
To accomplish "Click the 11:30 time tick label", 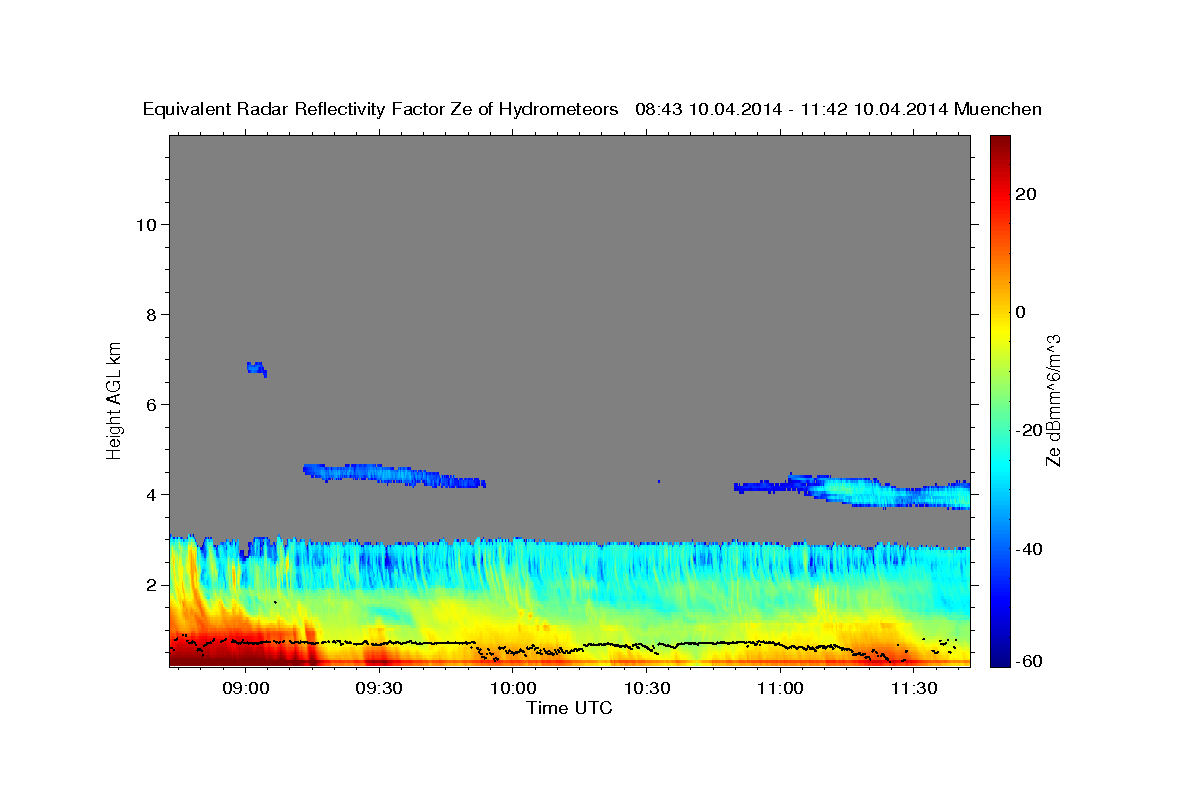I will pos(913,688).
